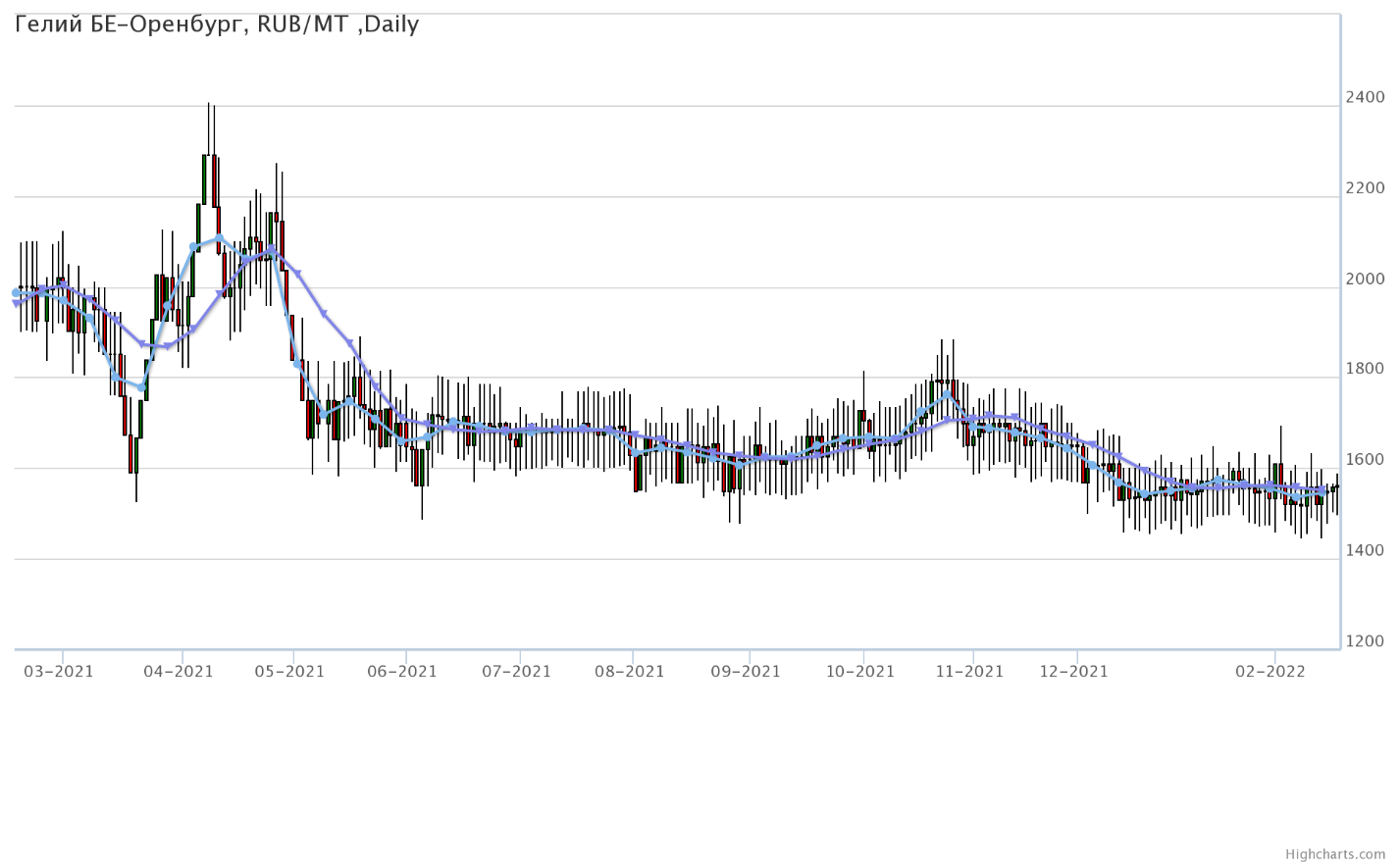Click the 12-2021 x-axis label
The width and height of the screenshot is (1400, 866).
coord(1073,672)
